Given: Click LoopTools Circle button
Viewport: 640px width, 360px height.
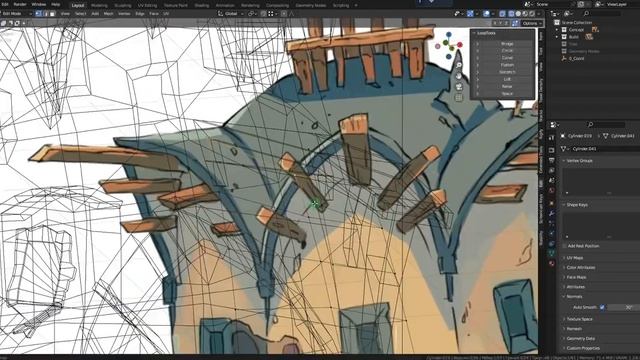Looking at the screenshot, I should (507, 51).
